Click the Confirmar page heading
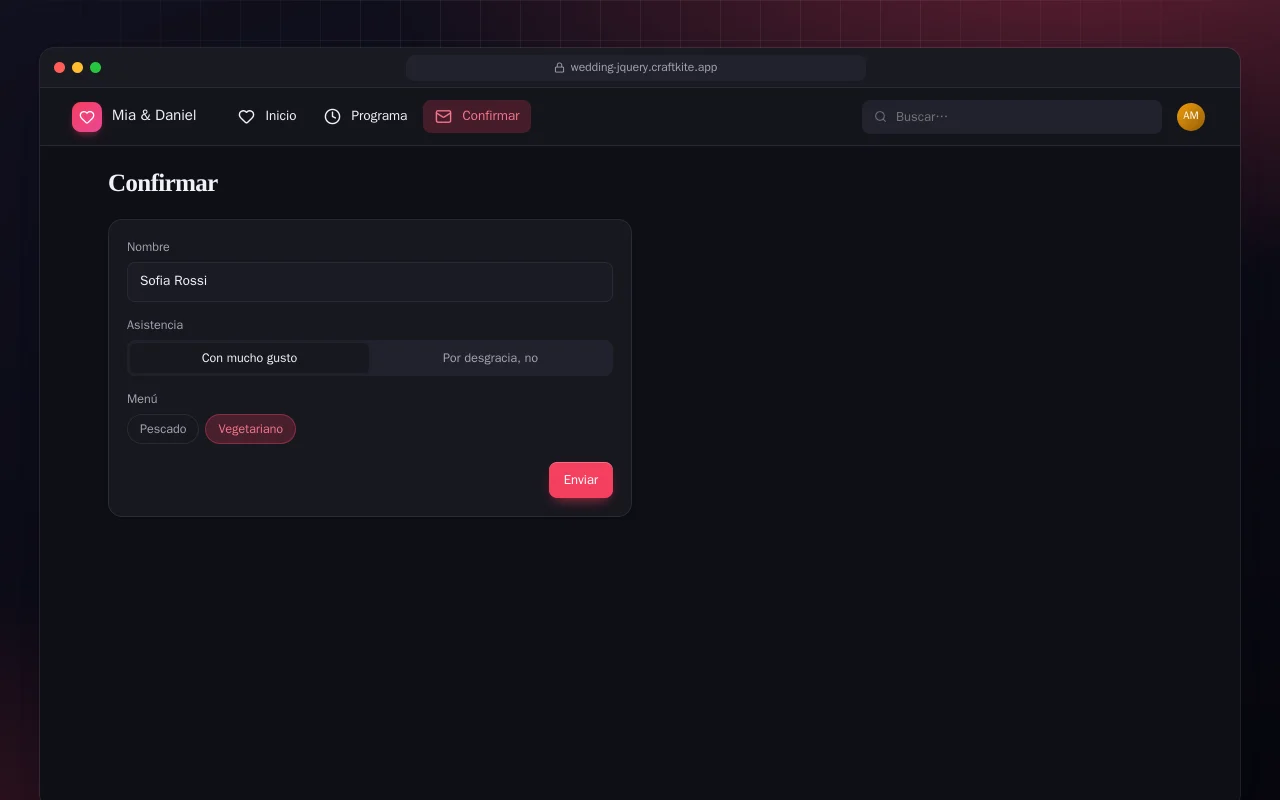Viewport: 1280px width, 800px height. pyautogui.click(x=163, y=183)
